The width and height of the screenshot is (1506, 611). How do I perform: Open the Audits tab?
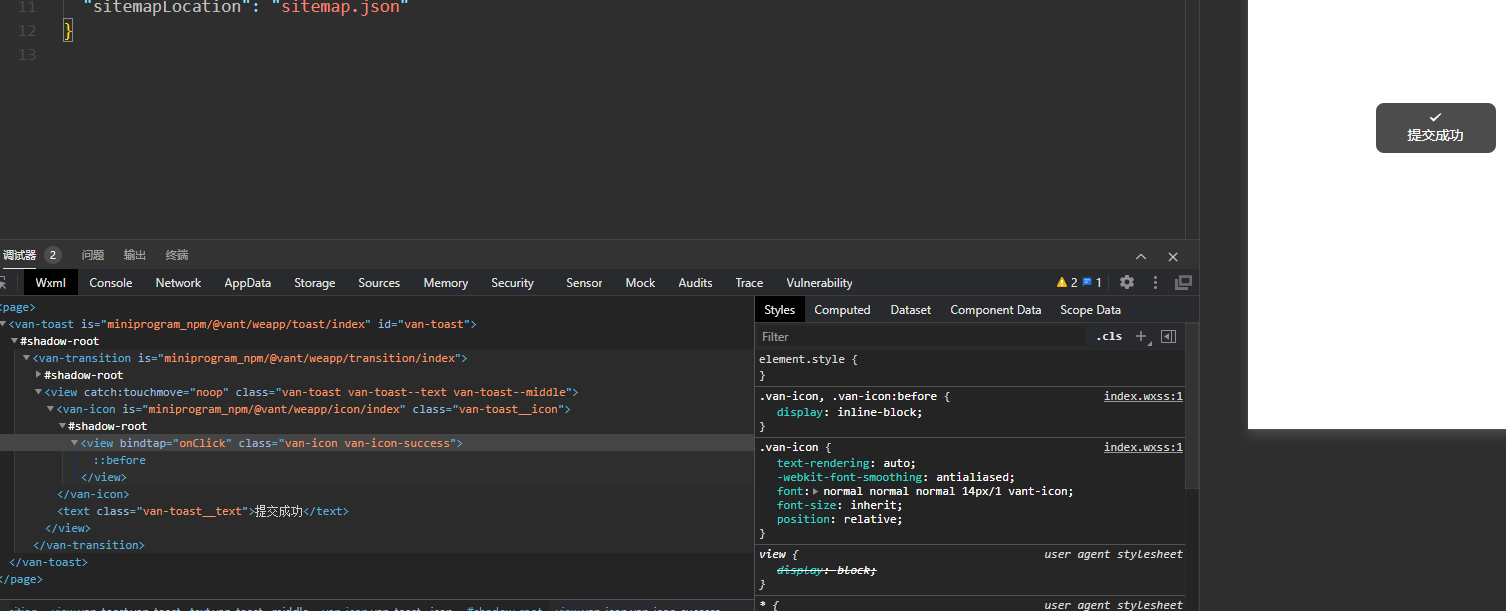[x=696, y=283]
